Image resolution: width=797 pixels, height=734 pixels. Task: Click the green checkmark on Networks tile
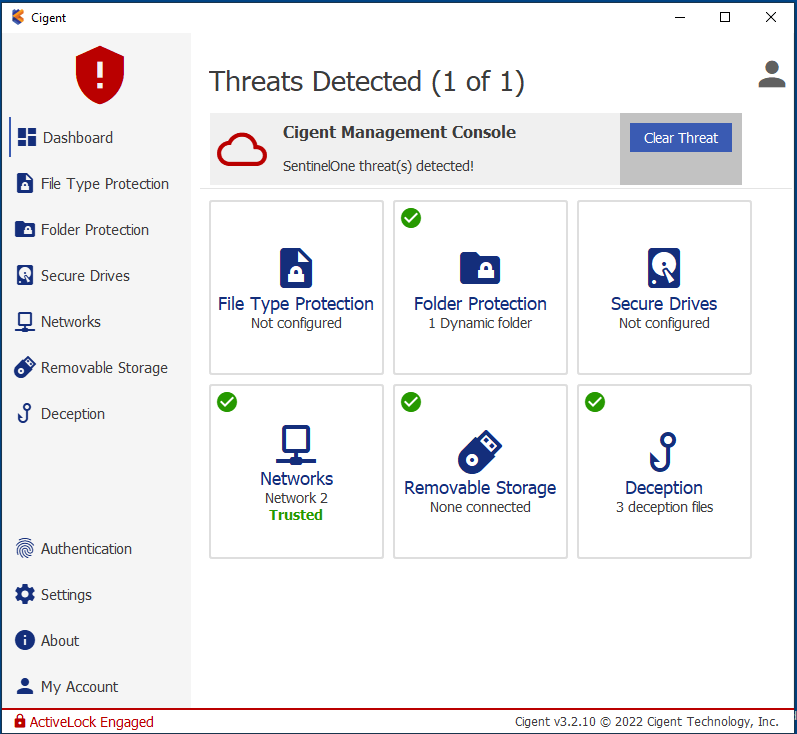(227, 402)
